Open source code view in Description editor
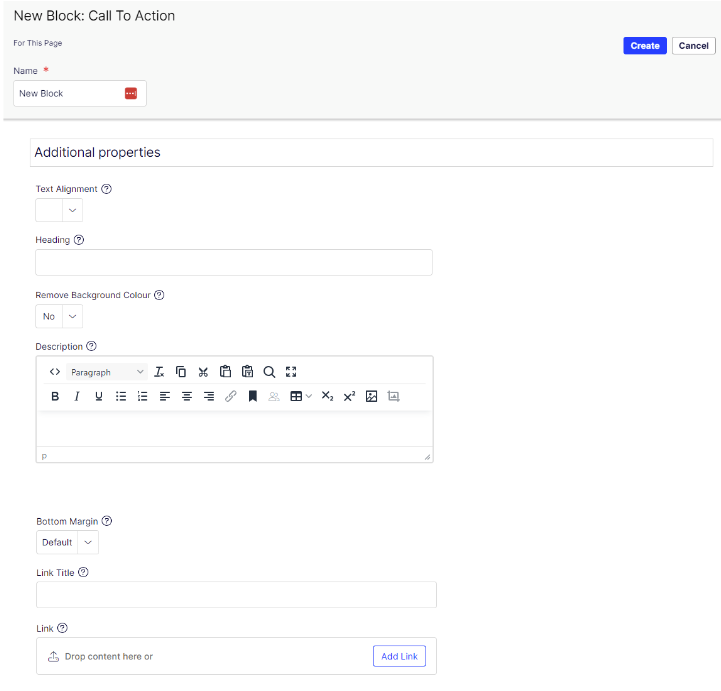 pos(55,372)
